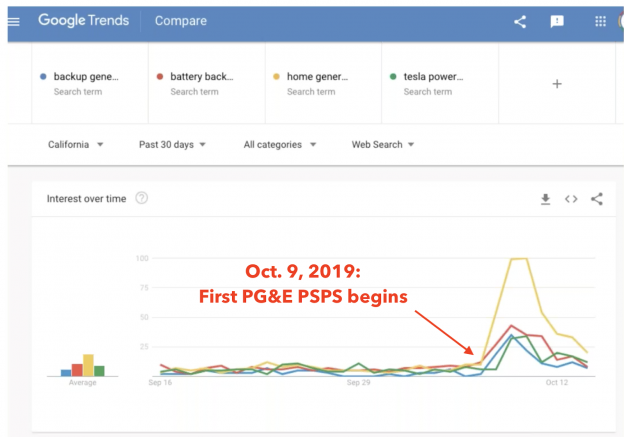Click the header share icon
The image size is (624, 437).
520,21
